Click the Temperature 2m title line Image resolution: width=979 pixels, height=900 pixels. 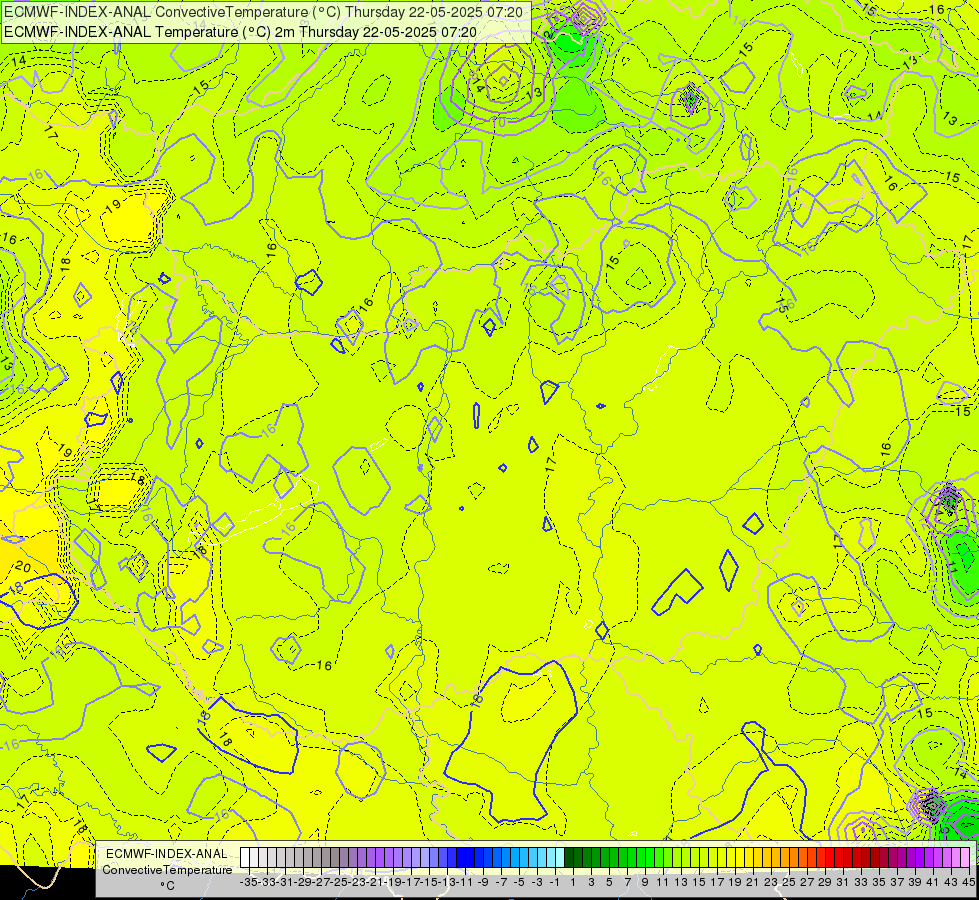pyautogui.click(x=240, y=32)
